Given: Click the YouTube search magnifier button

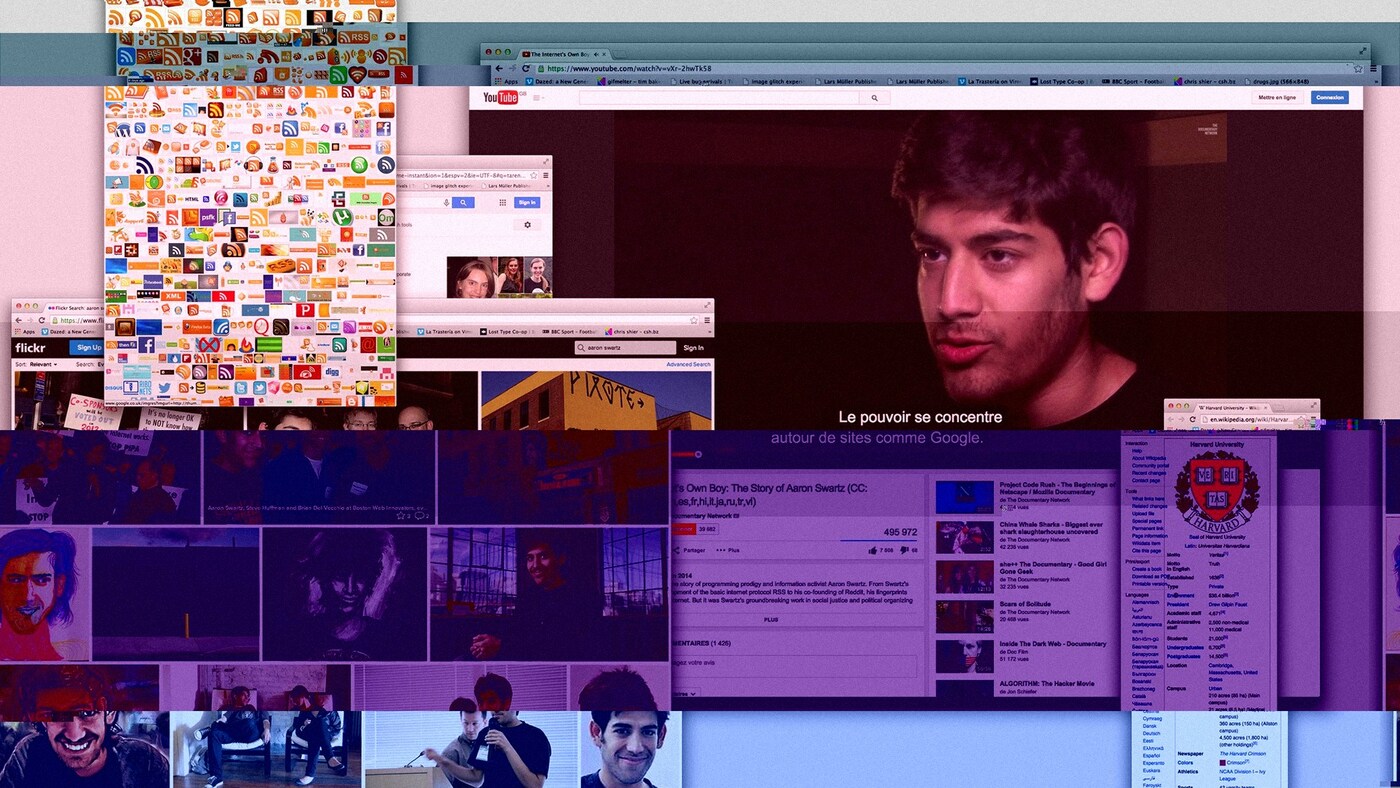Looking at the screenshot, I should tap(874, 98).
